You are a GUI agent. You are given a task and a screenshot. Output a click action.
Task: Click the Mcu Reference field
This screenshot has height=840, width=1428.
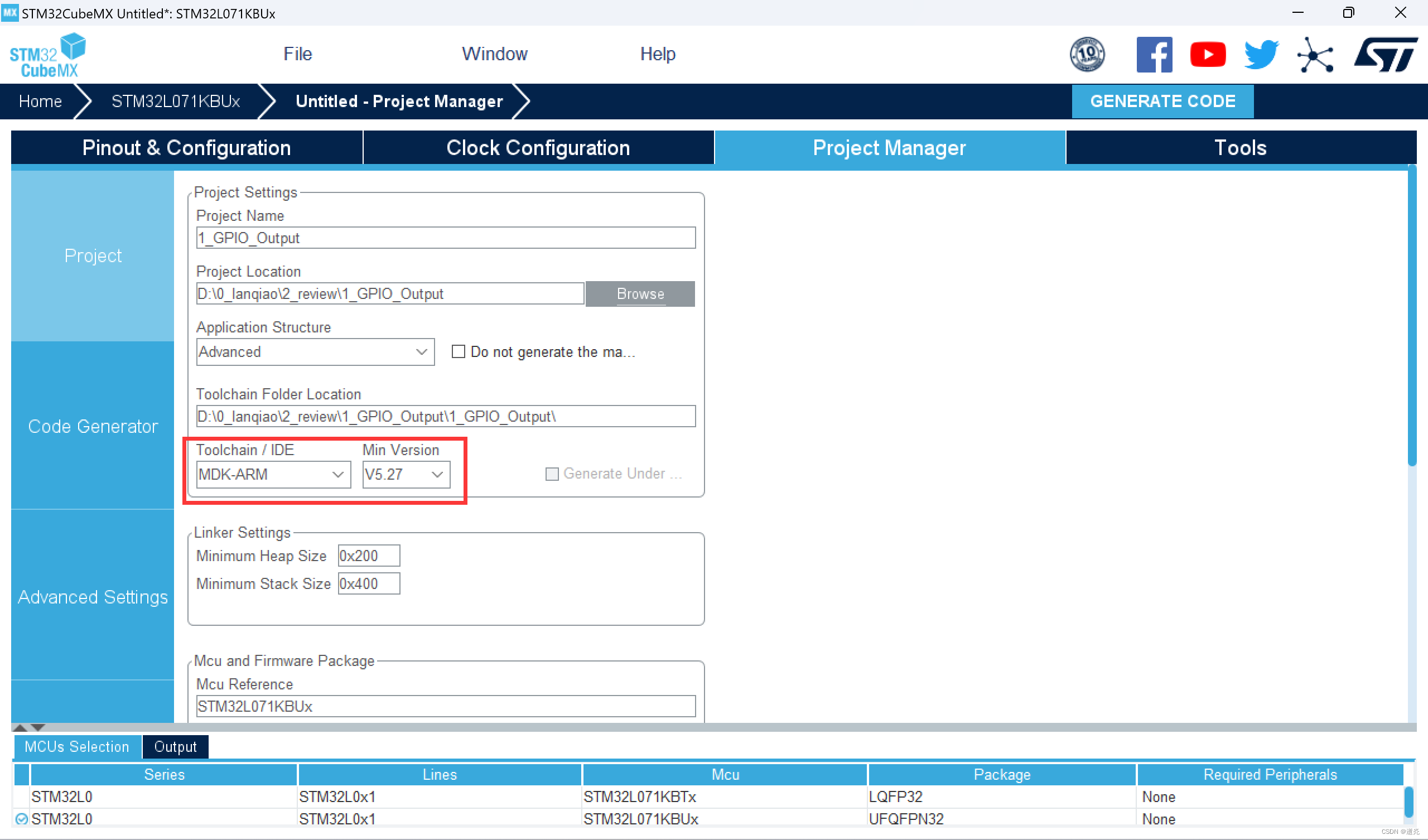[x=445, y=706]
